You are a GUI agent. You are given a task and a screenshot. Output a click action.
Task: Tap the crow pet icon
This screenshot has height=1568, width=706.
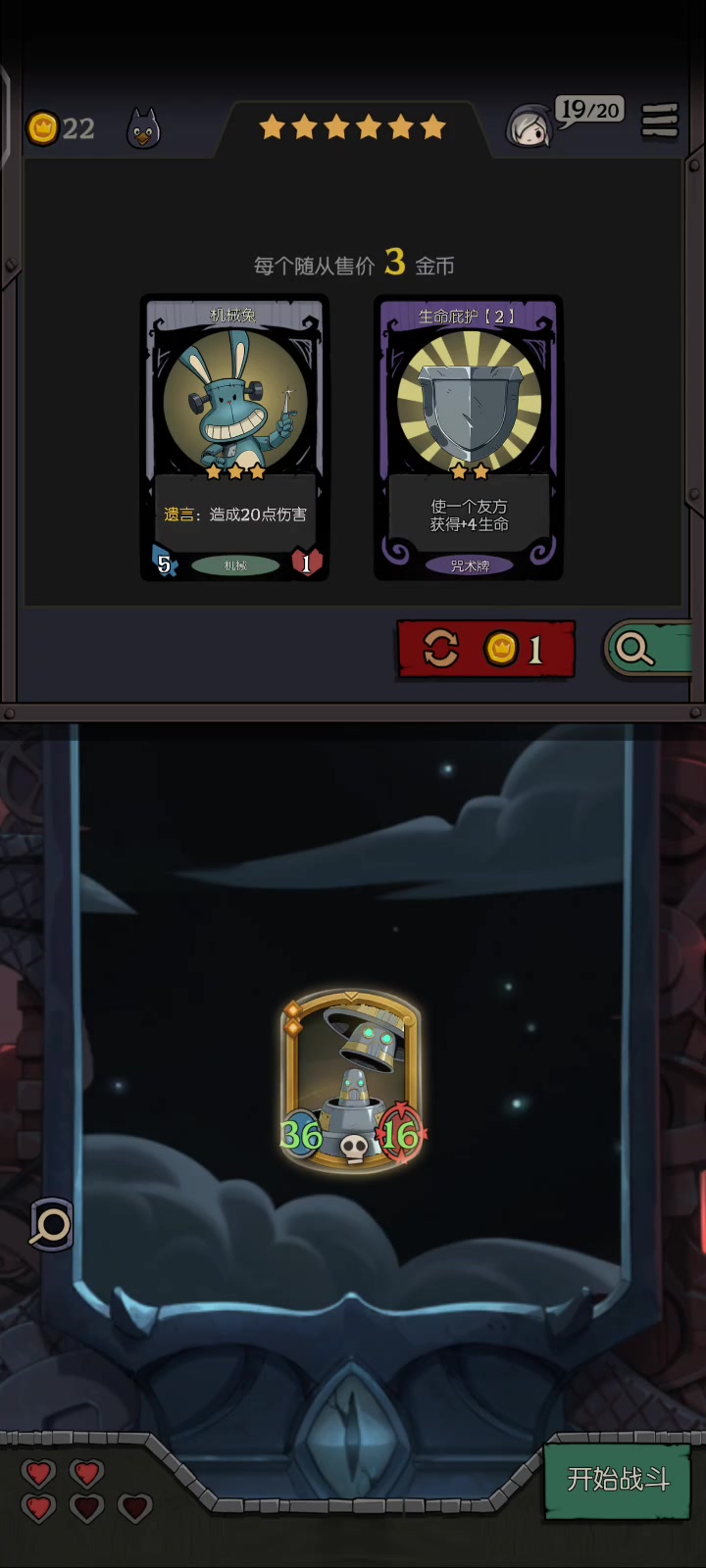click(143, 128)
